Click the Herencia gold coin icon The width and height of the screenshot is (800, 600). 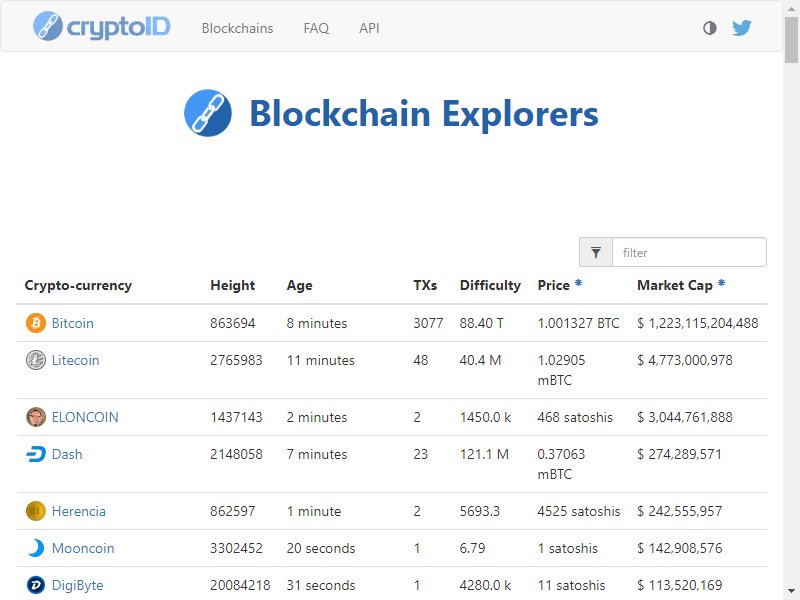[36, 511]
